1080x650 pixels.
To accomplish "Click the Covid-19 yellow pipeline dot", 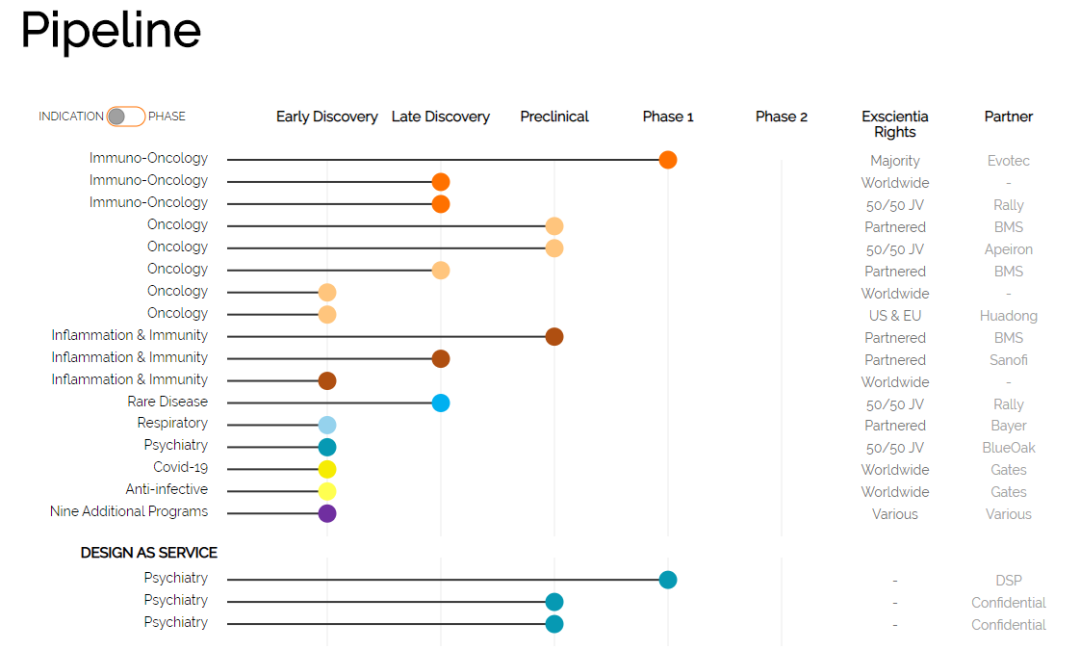I will (327, 469).
